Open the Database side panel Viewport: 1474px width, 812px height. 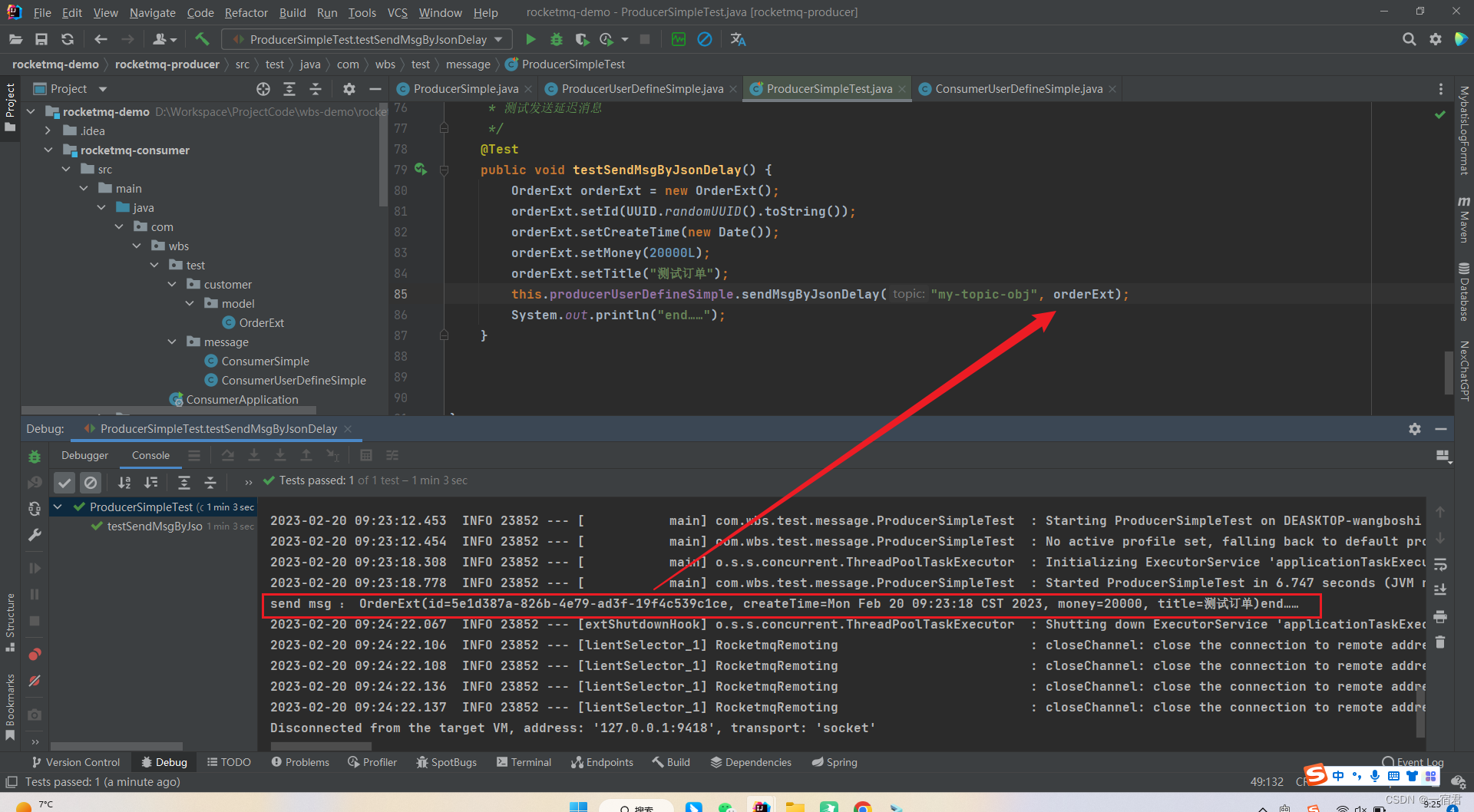coord(1463,291)
